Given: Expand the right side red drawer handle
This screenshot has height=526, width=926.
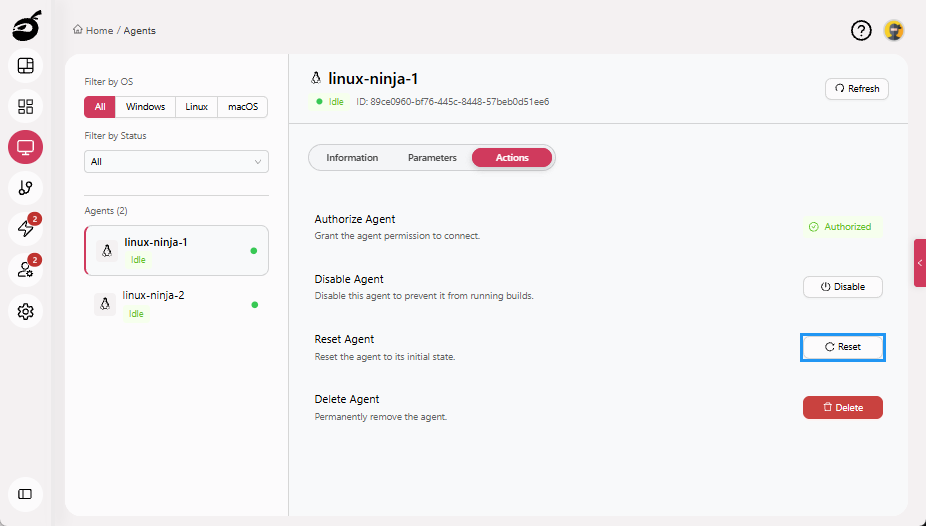Looking at the screenshot, I should (920, 263).
